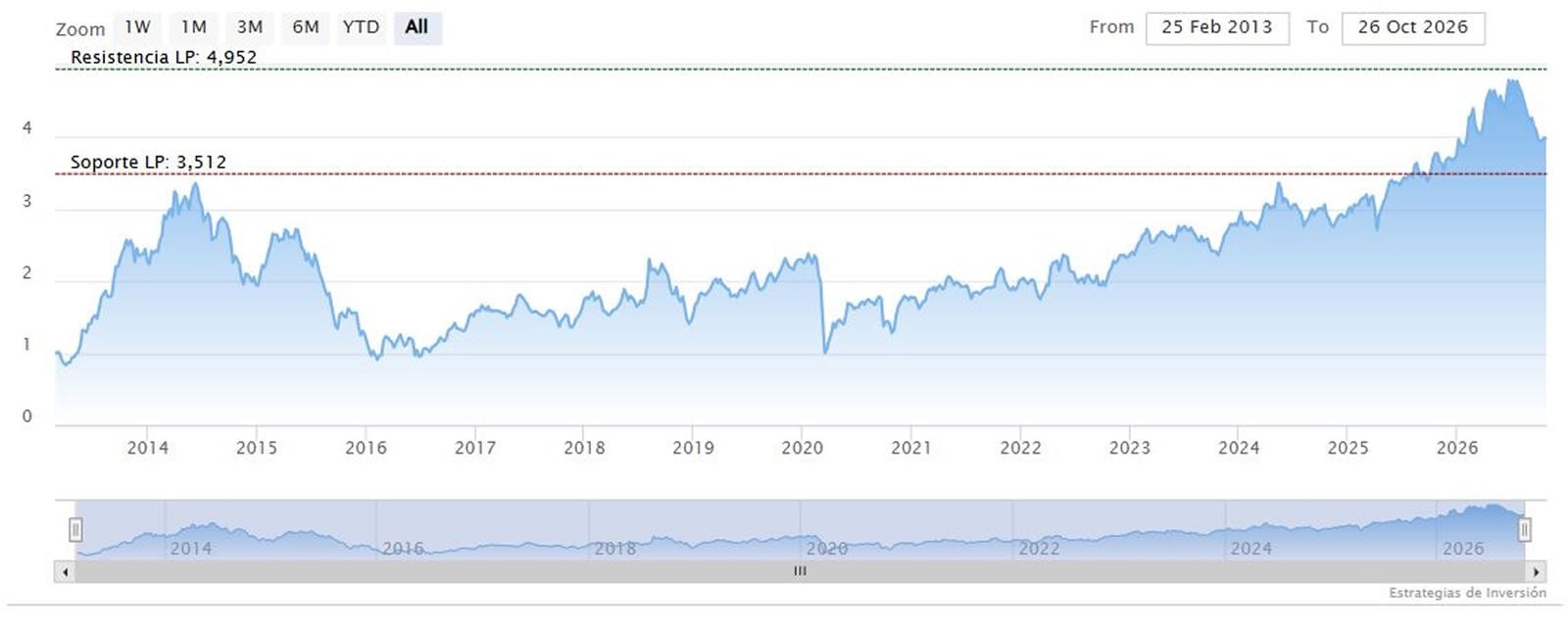Choose the All zoom range

coord(417,27)
